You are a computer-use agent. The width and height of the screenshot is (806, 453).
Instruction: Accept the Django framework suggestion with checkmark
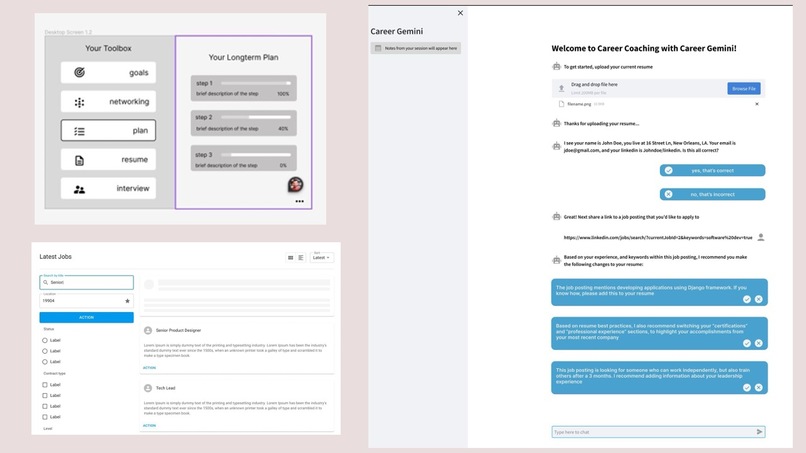point(747,299)
